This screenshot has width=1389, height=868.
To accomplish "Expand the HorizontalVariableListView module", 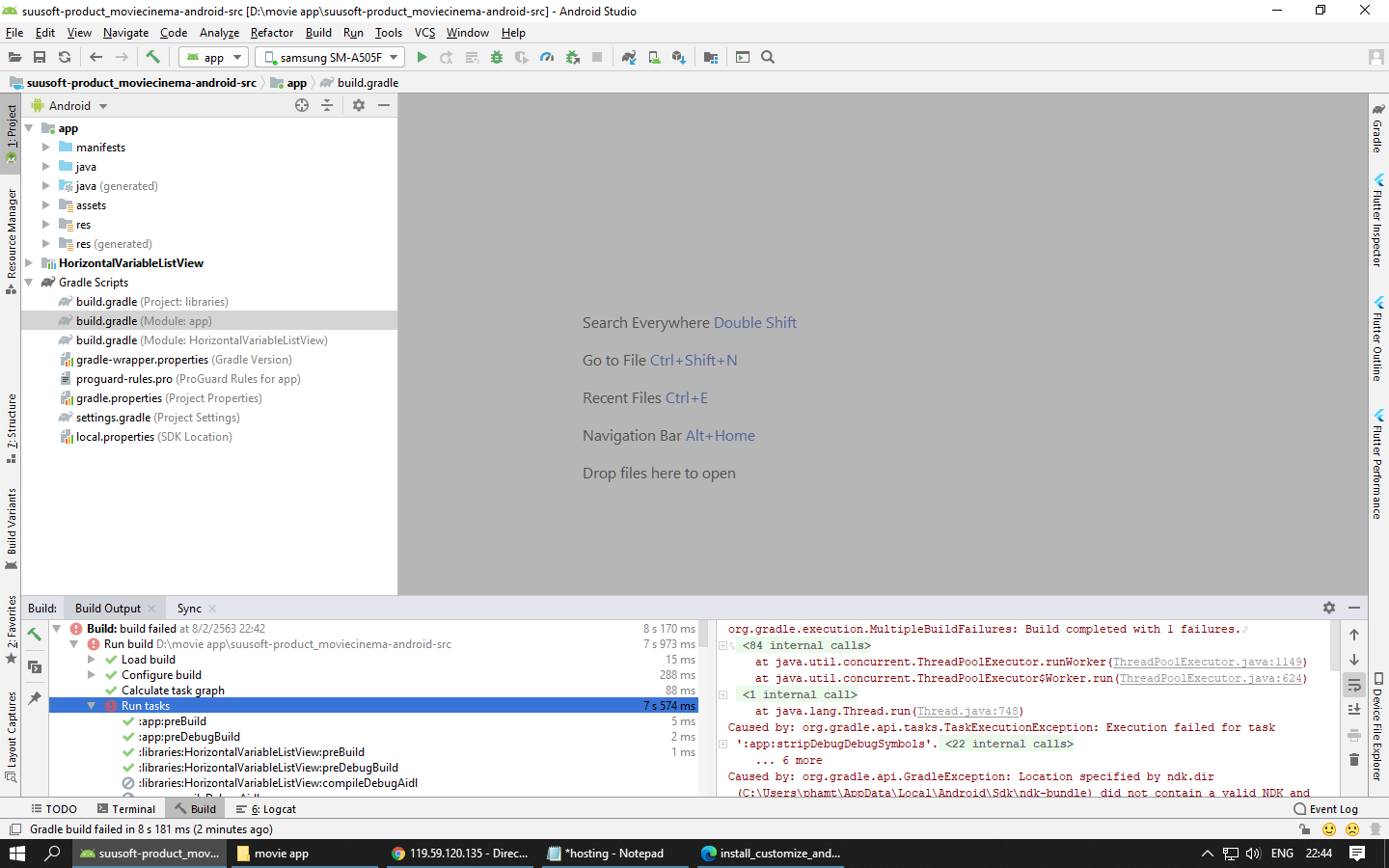I will pyautogui.click(x=28, y=263).
